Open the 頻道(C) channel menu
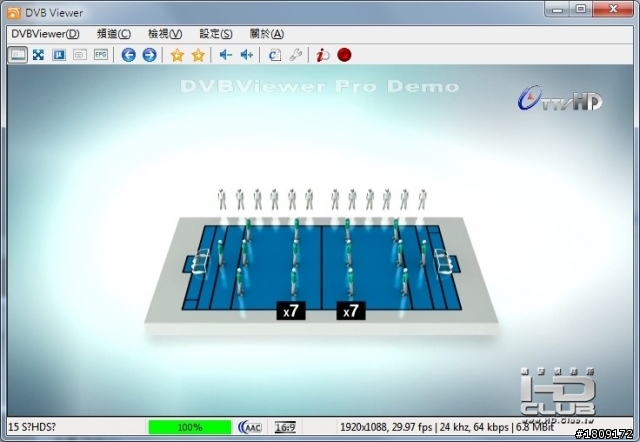Image resolution: width=640 pixels, height=442 pixels. 114,34
